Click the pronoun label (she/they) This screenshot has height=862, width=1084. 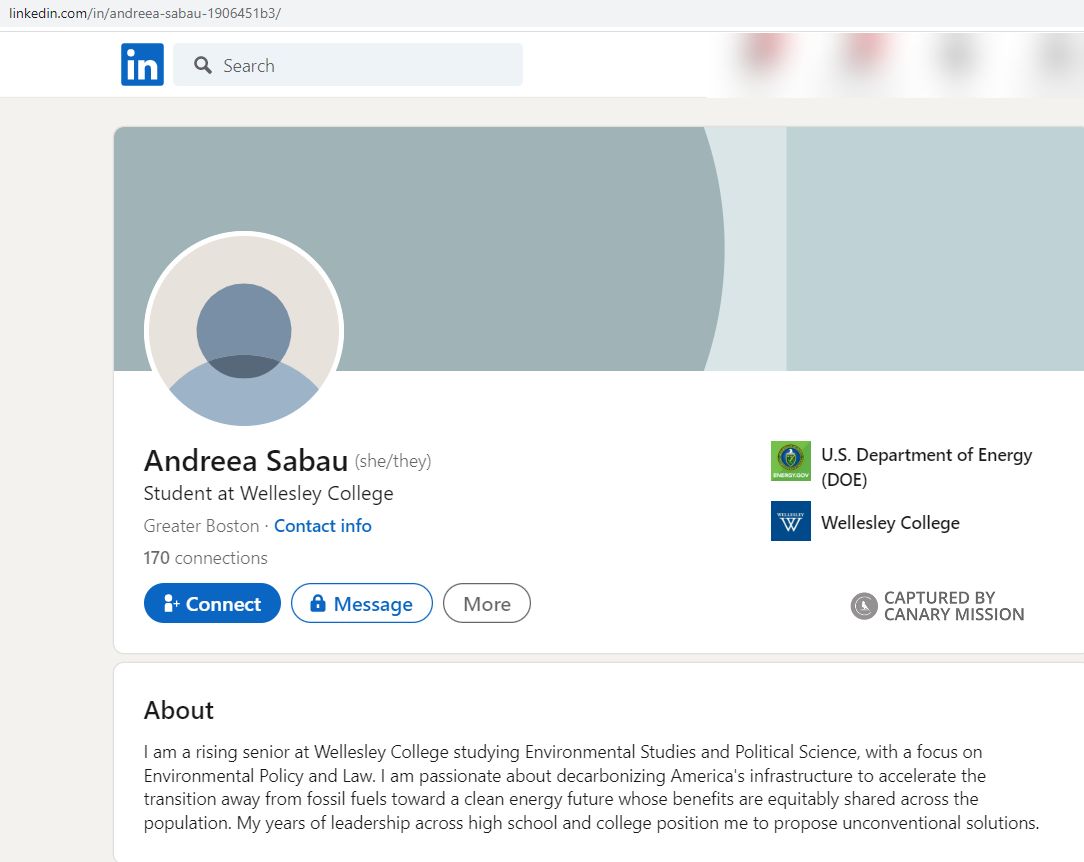[x=392, y=461]
